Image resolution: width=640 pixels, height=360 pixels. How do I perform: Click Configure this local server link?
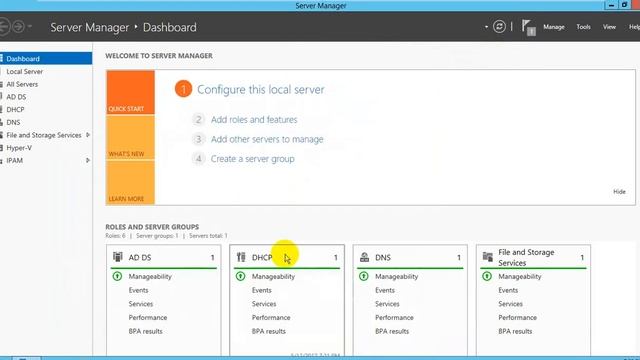pos(260,89)
